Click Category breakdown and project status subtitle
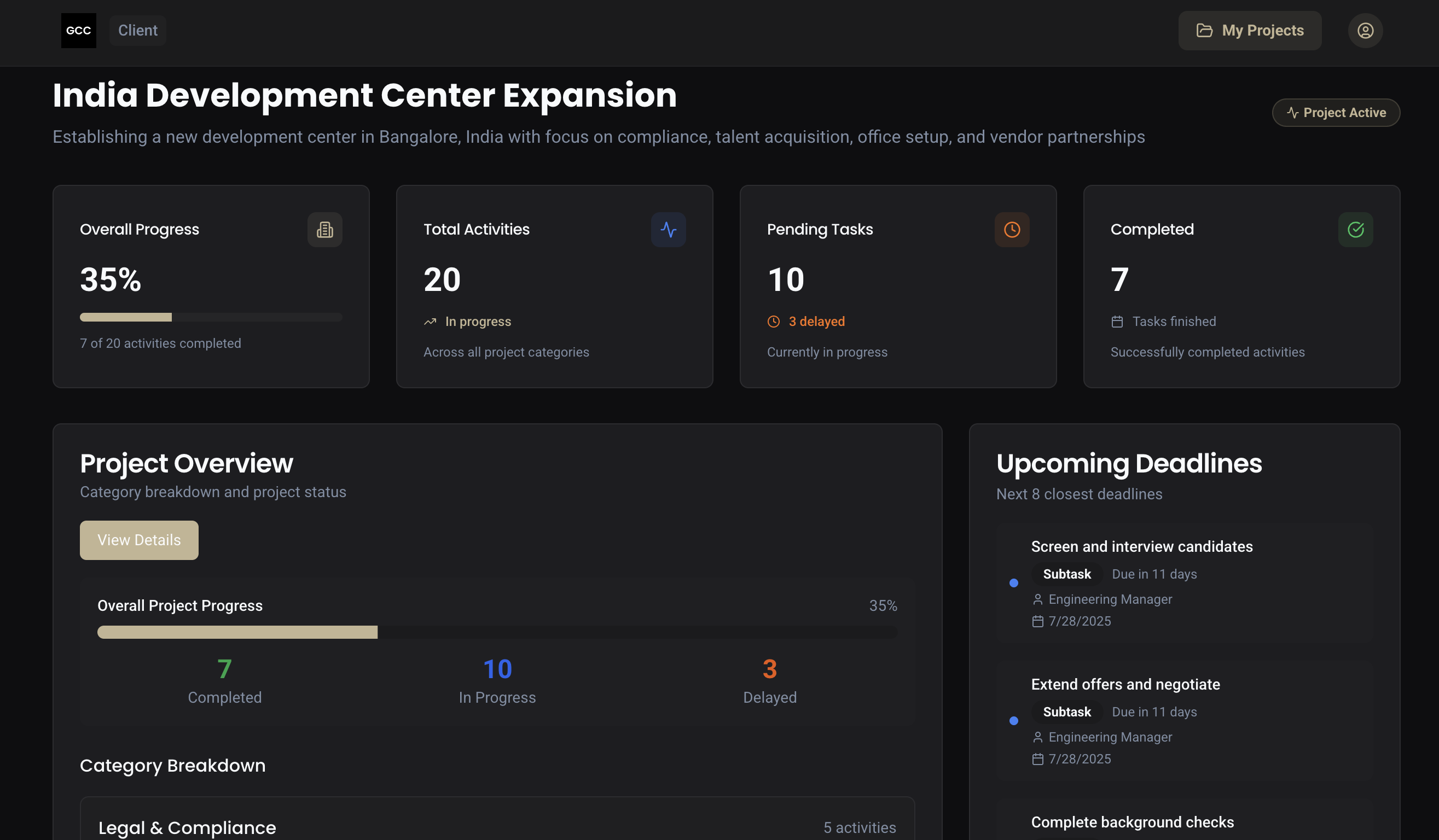The image size is (1439, 840). pyautogui.click(x=213, y=492)
